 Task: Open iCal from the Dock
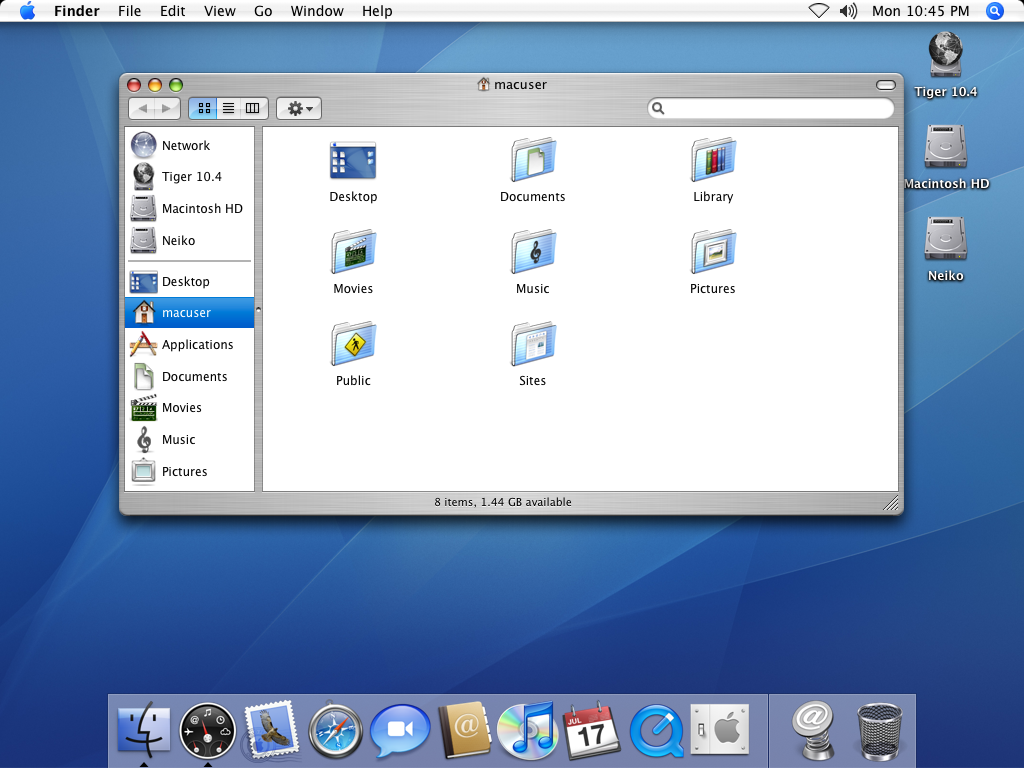pos(591,730)
